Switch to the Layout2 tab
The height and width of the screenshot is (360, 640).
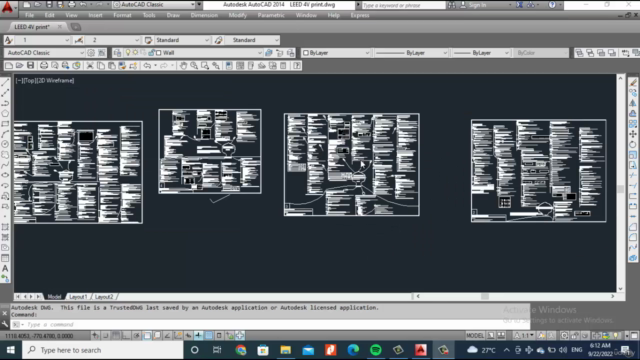104,297
